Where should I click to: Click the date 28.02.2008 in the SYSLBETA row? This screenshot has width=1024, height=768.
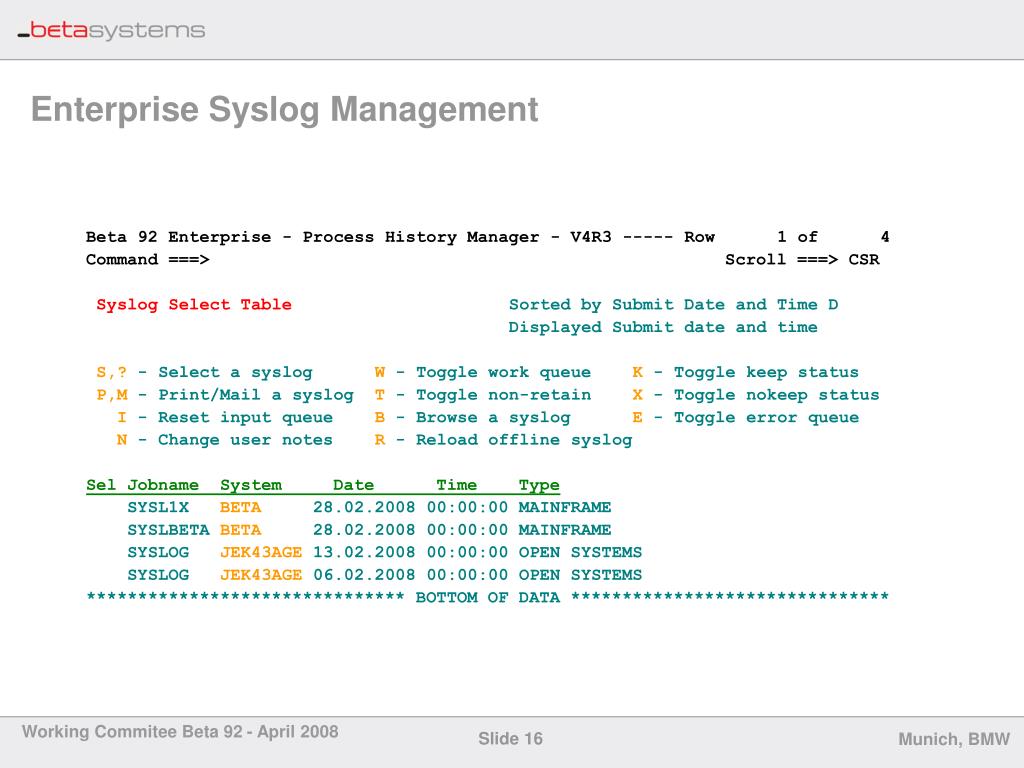pyautogui.click(x=364, y=530)
